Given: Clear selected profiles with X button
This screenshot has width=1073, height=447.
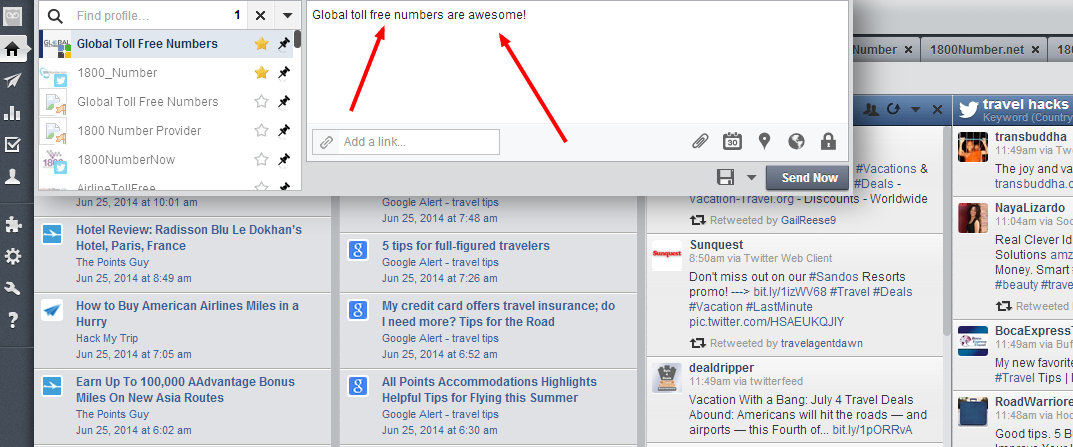Looking at the screenshot, I should tap(260, 16).
